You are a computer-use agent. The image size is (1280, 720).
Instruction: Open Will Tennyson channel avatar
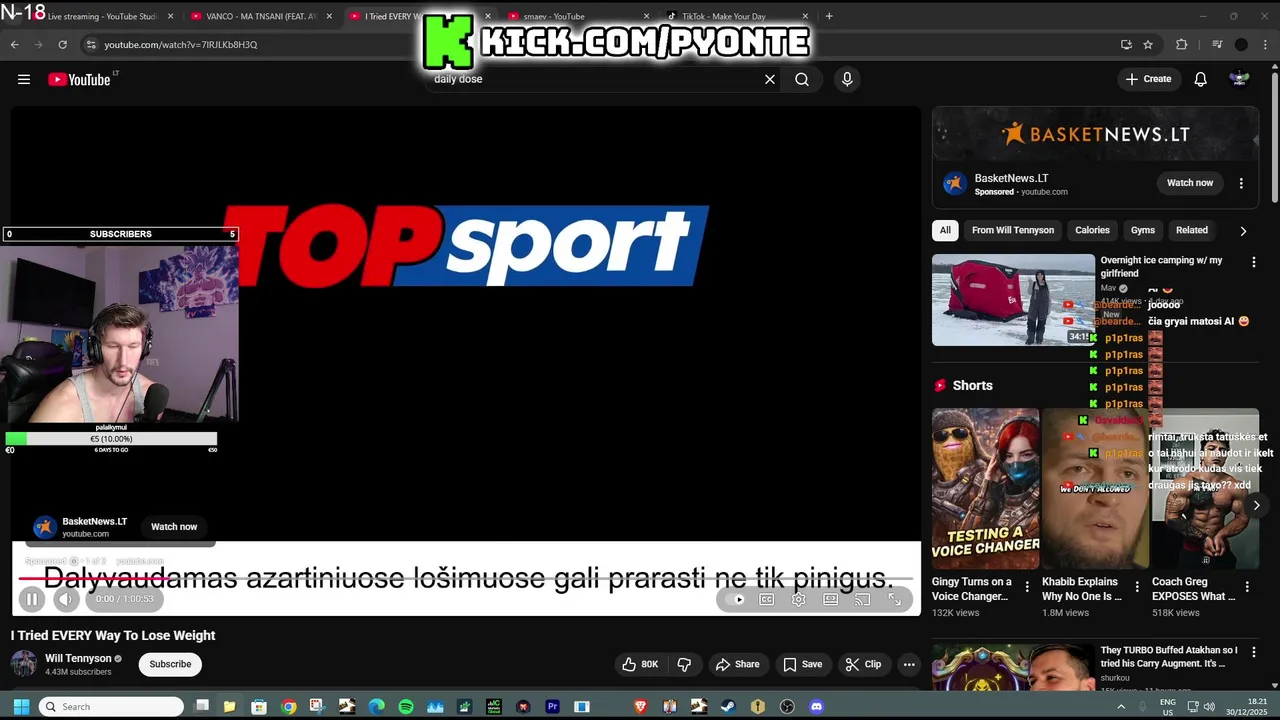pos(24,664)
